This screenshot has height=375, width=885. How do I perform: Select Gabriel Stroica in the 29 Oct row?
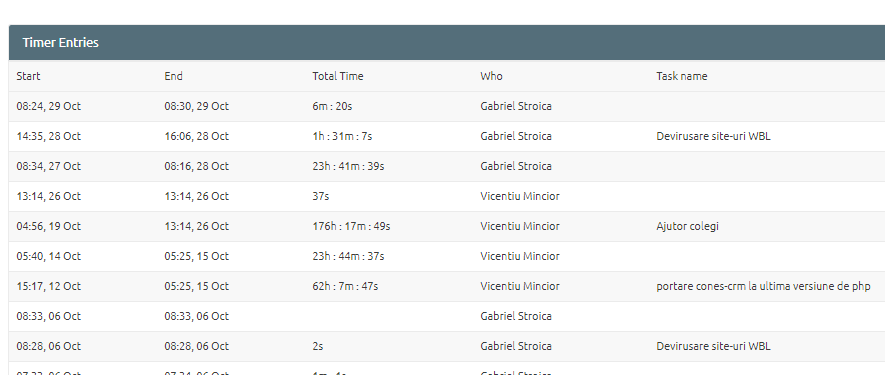tap(516, 106)
